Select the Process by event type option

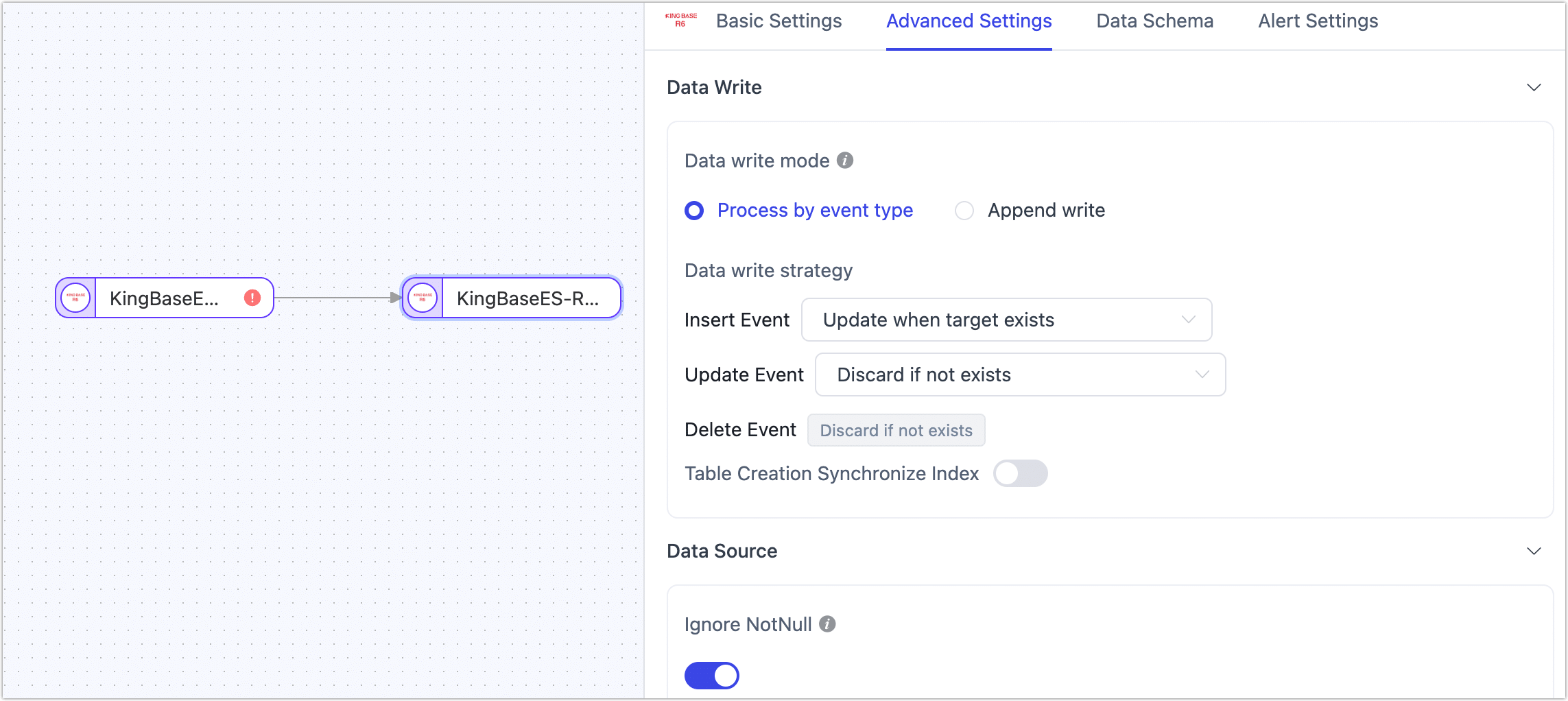point(694,211)
